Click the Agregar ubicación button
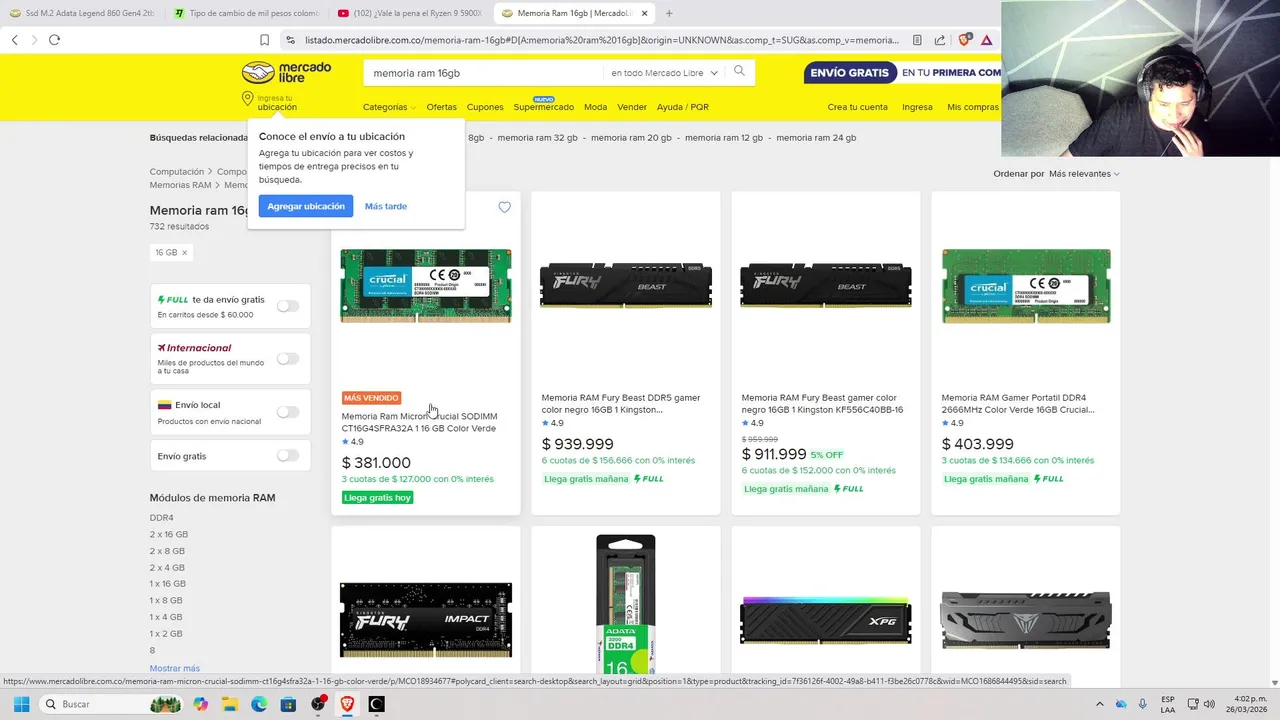This screenshot has height=720, width=1280. (306, 206)
